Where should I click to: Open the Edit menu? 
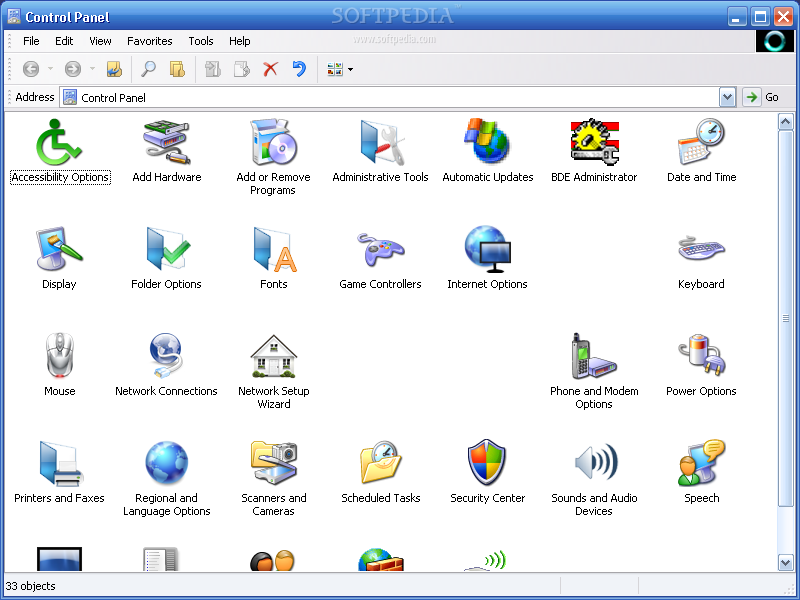pyautogui.click(x=64, y=41)
